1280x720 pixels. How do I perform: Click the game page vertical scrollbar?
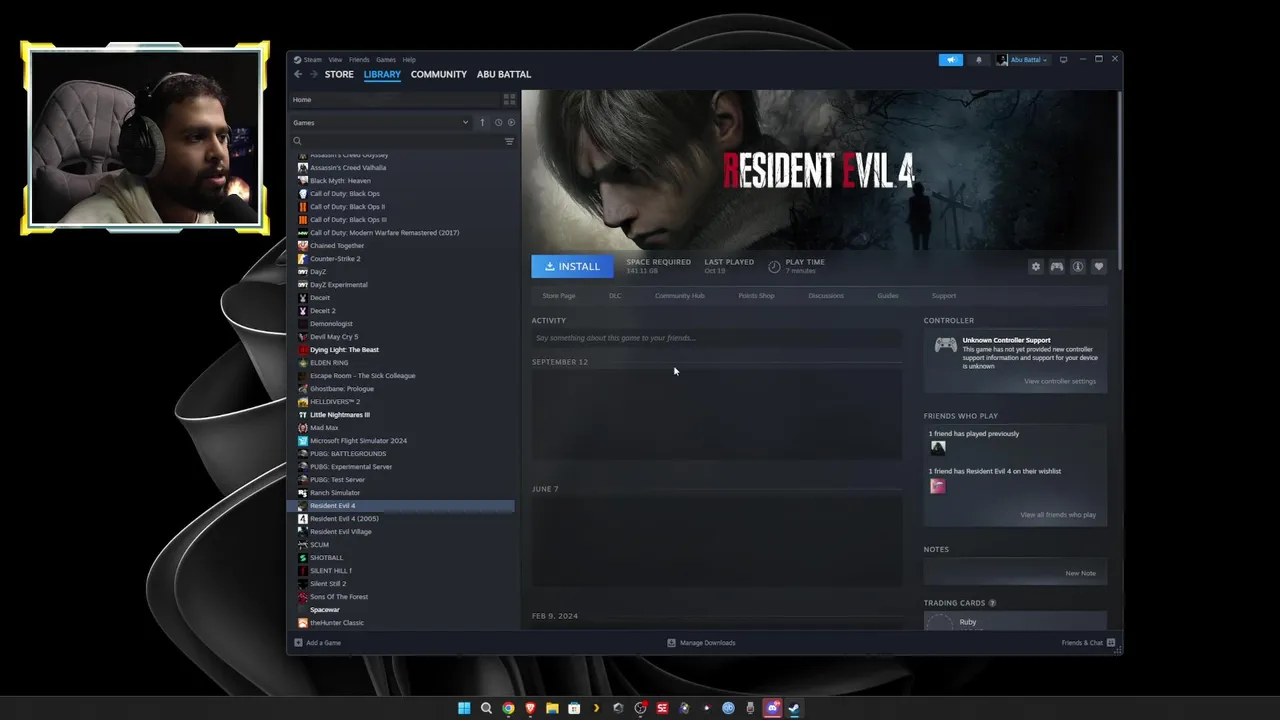tap(1119, 180)
